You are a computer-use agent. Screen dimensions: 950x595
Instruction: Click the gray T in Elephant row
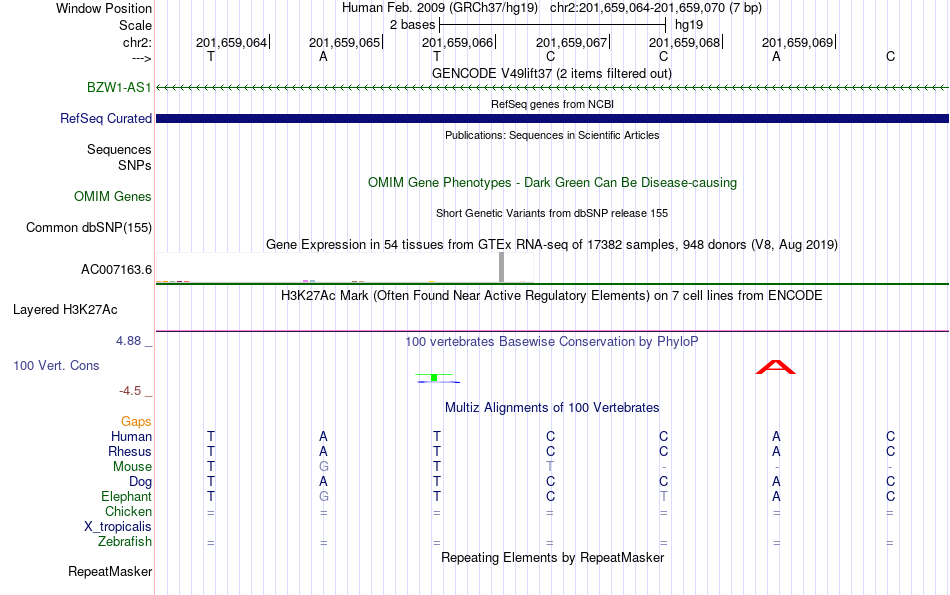tap(663, 496)
